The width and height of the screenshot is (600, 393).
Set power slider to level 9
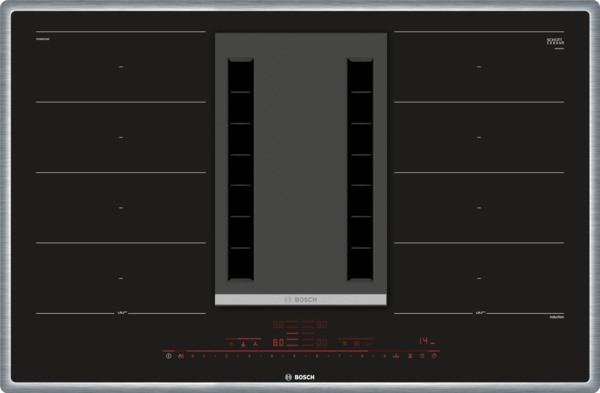point(385,356)
